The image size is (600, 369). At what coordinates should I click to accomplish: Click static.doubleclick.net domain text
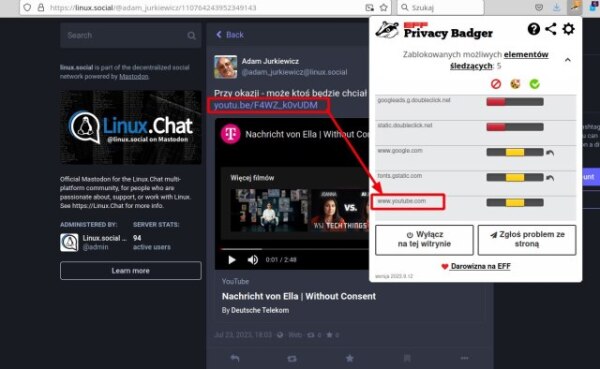(x=404, y=126)
